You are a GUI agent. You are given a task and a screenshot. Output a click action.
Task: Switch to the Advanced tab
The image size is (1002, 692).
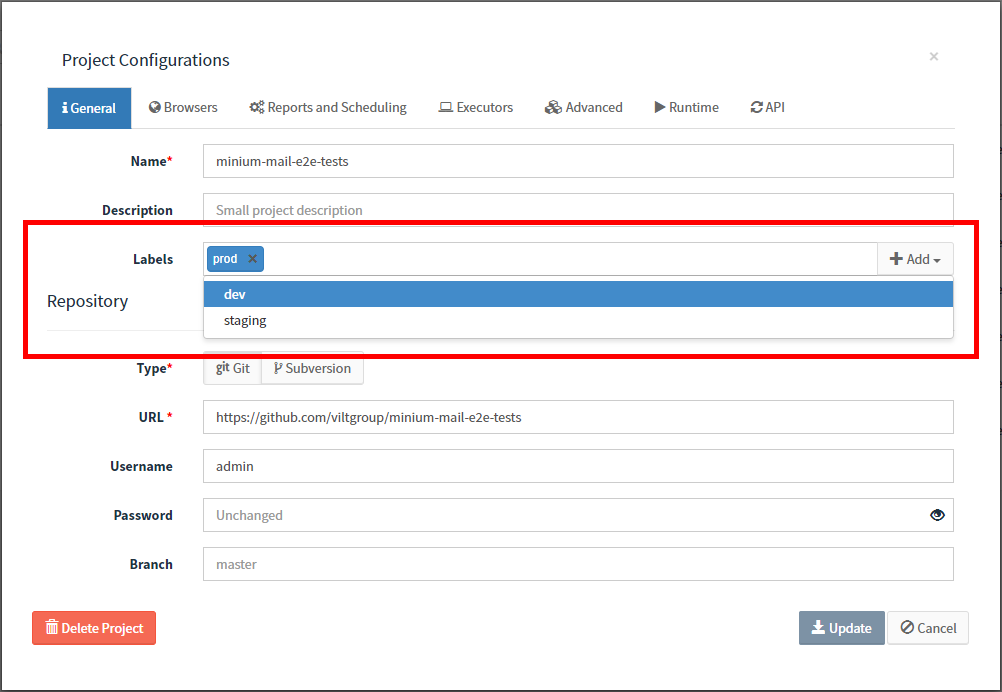[583, 107]
